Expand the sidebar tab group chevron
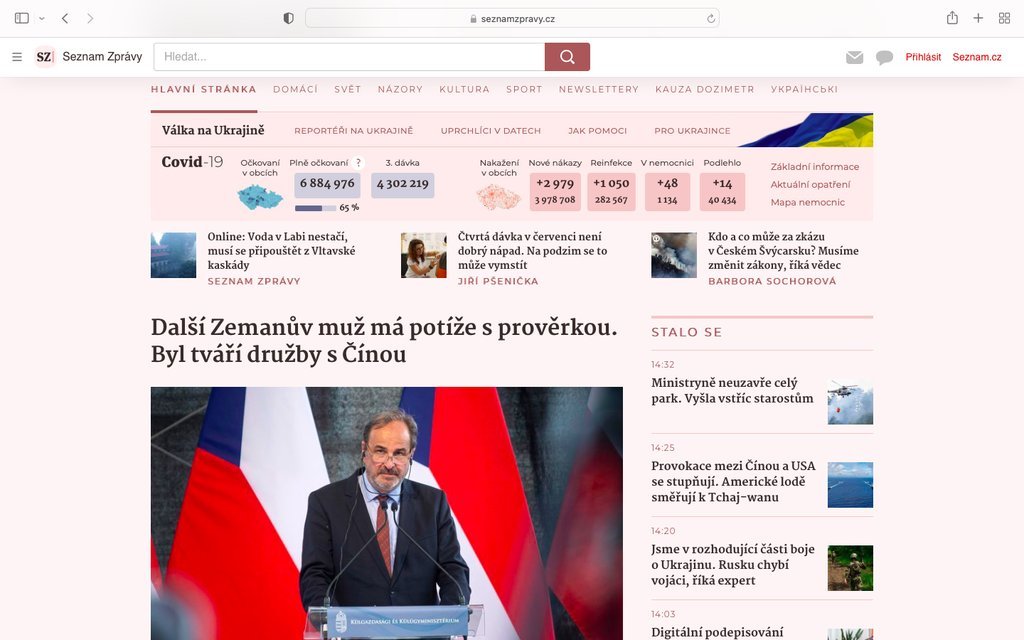Image resolution: width=1024 pixels, height=640 pixels. tap(42, 18)
